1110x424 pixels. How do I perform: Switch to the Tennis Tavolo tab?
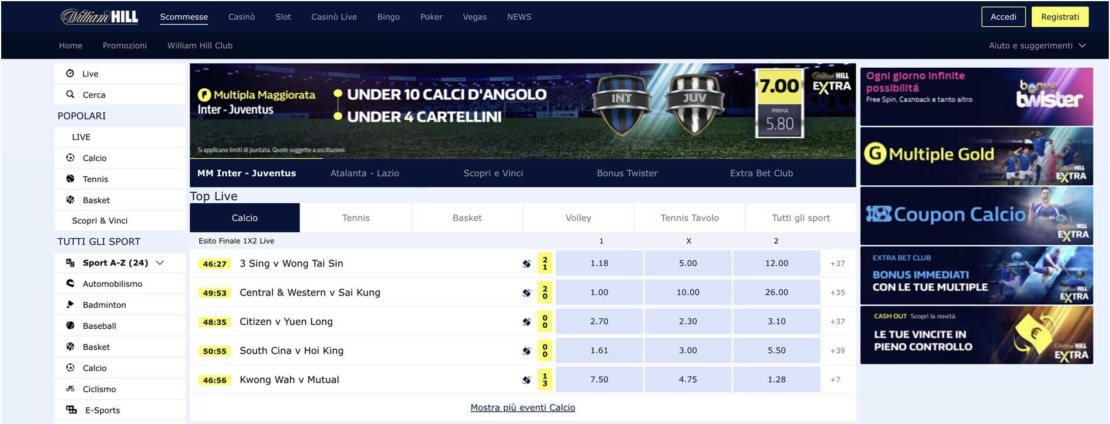(x=689, y=218)
